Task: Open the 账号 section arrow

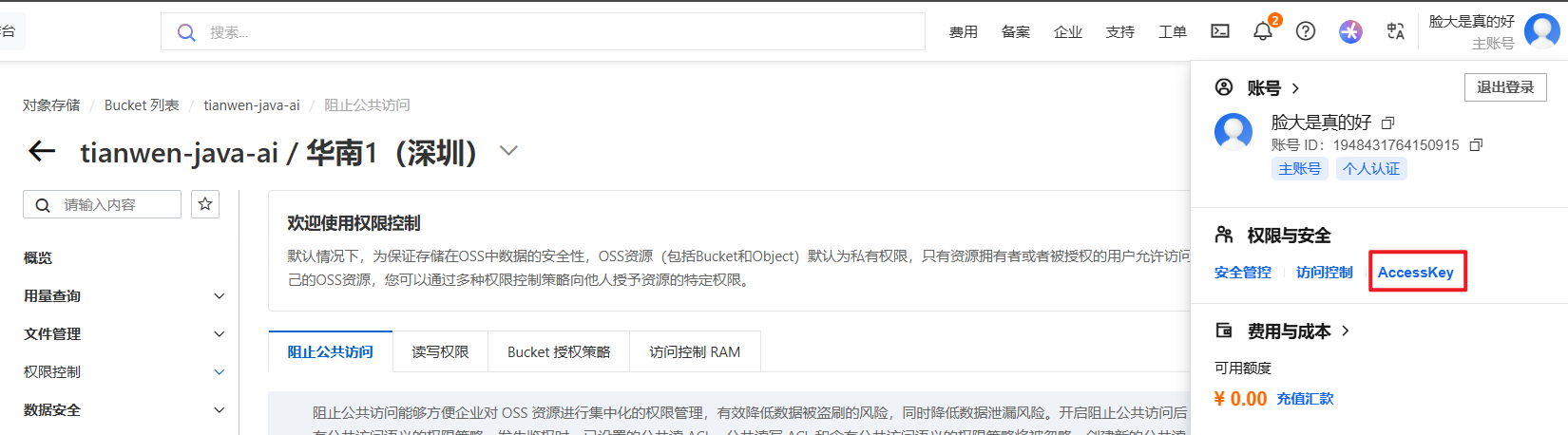Action: click(1295, 88)
